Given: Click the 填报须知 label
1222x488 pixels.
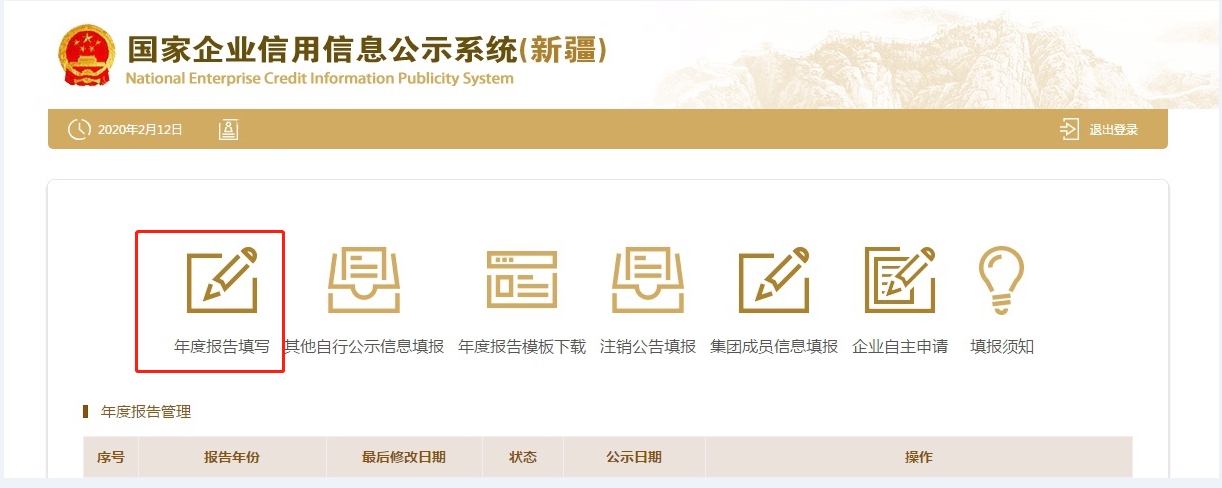Looking at the screenshot, I should (x=1002, y=347).
